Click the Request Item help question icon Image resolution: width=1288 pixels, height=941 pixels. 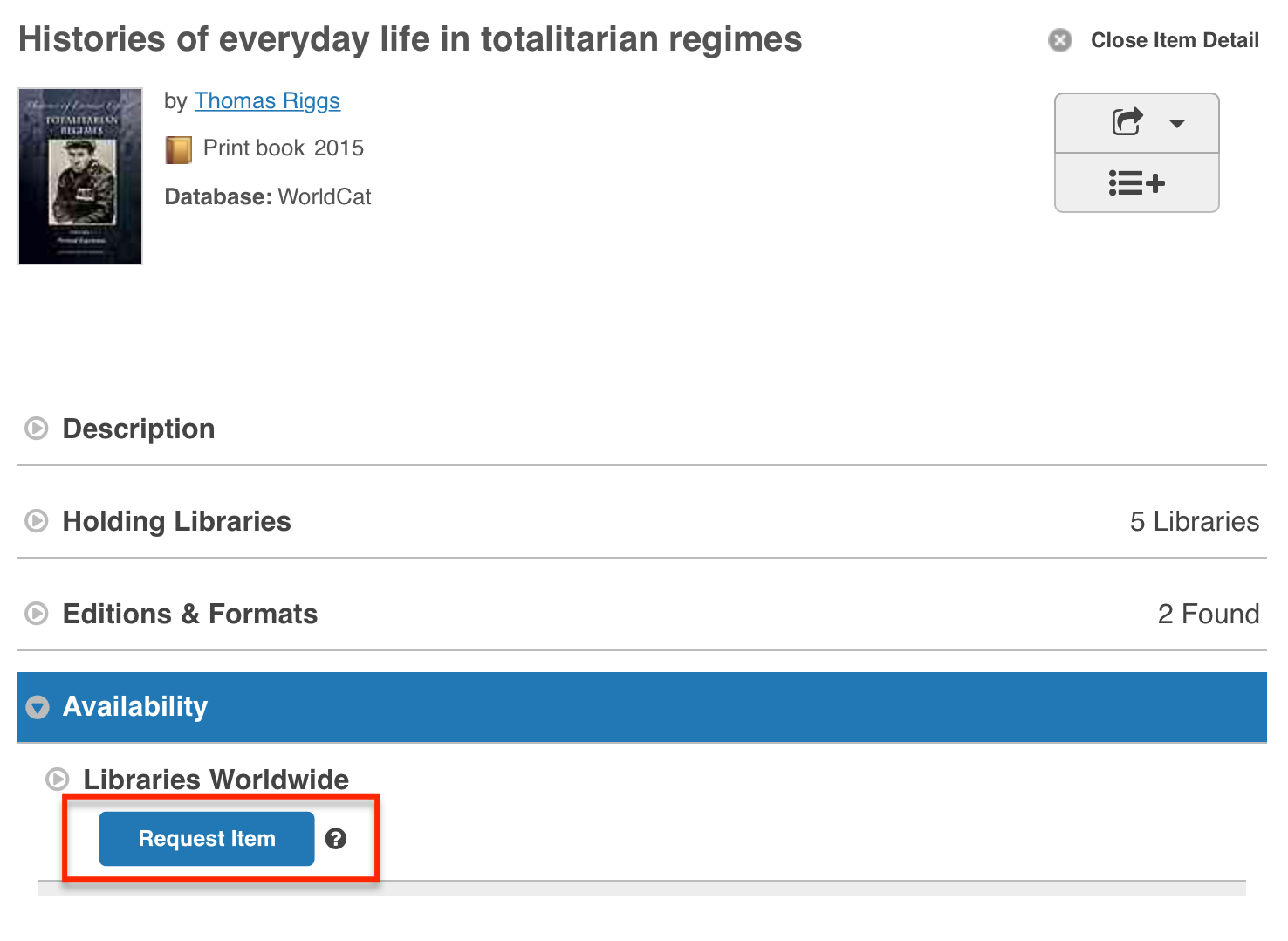[336, 839]
